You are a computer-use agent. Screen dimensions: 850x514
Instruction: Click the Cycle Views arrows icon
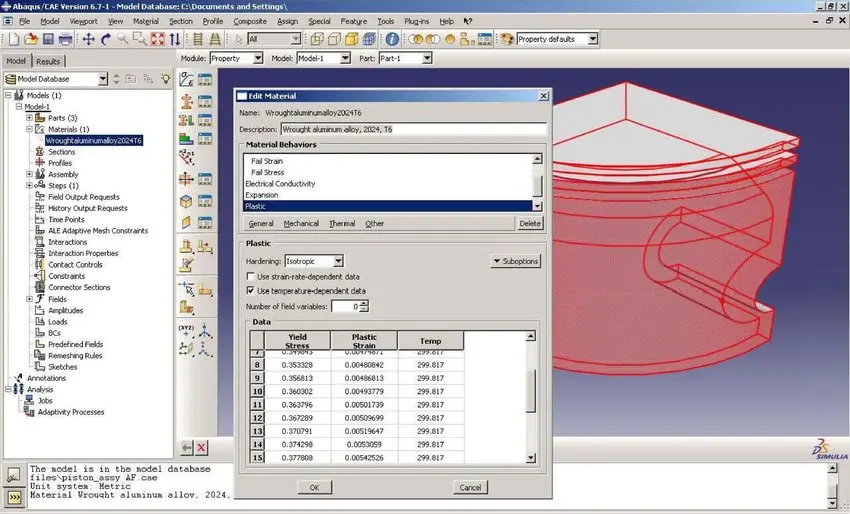coord(175,39)
